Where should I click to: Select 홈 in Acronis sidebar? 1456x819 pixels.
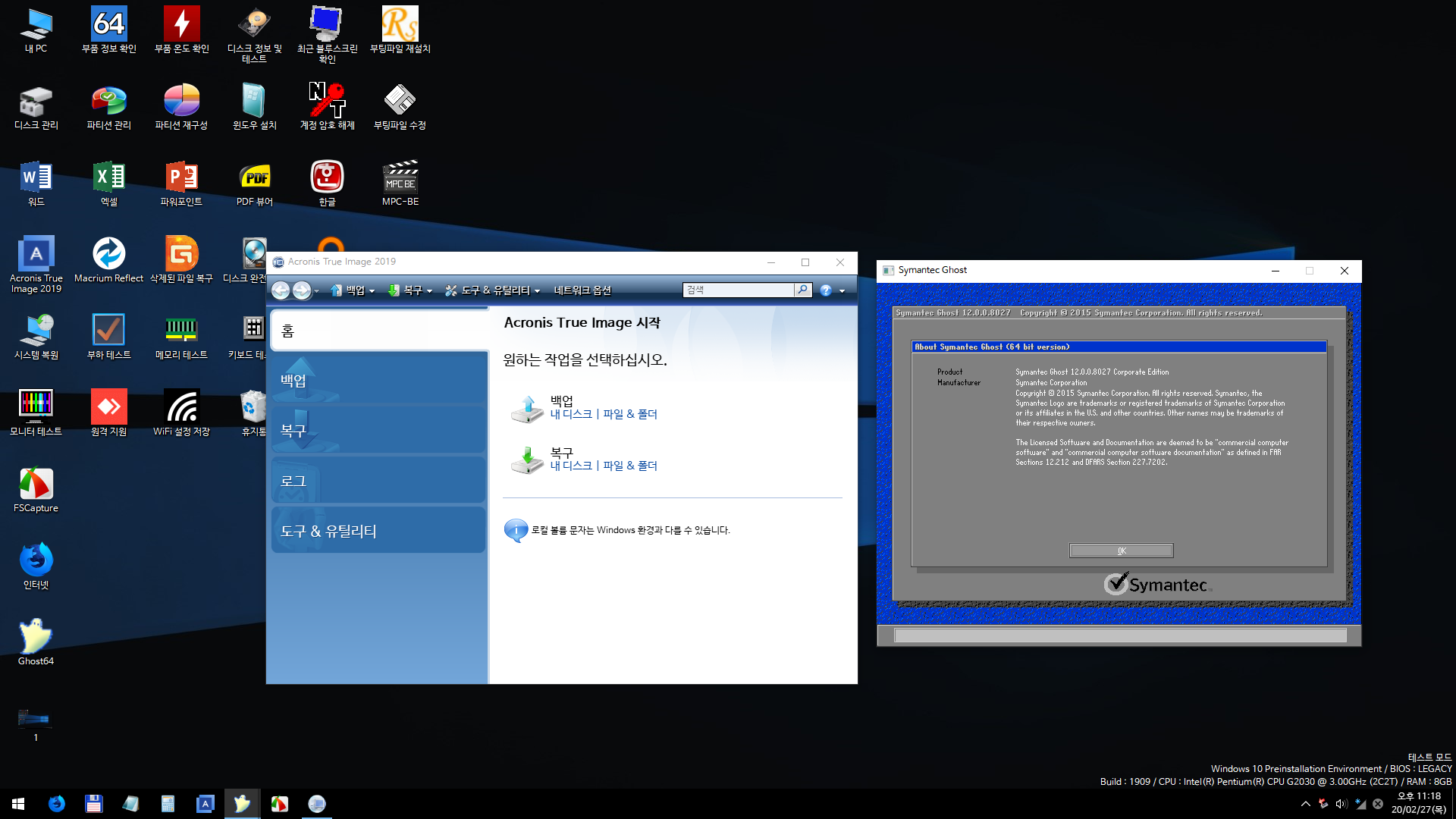click(x=379, y=331)
